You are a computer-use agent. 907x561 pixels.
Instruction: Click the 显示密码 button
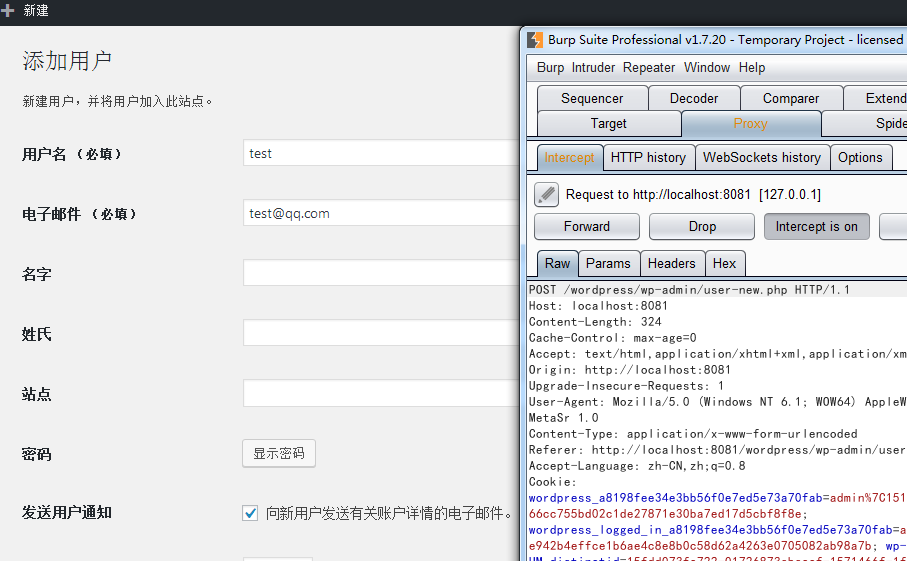279,453
